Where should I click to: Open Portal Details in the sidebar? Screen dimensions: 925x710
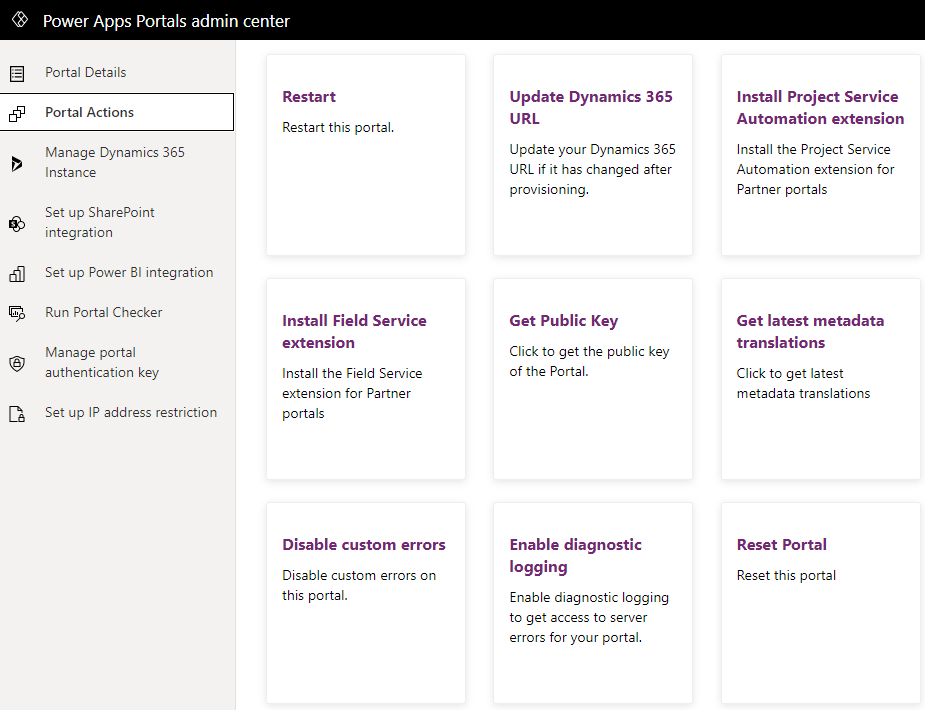click(x=117, y=73)
